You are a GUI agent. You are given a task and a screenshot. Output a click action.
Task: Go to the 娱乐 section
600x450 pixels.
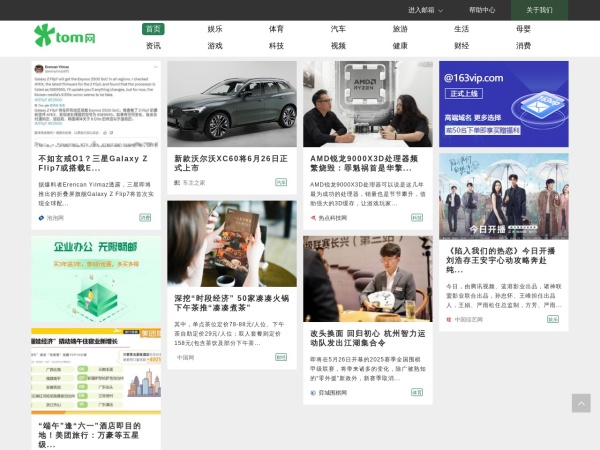215,29
